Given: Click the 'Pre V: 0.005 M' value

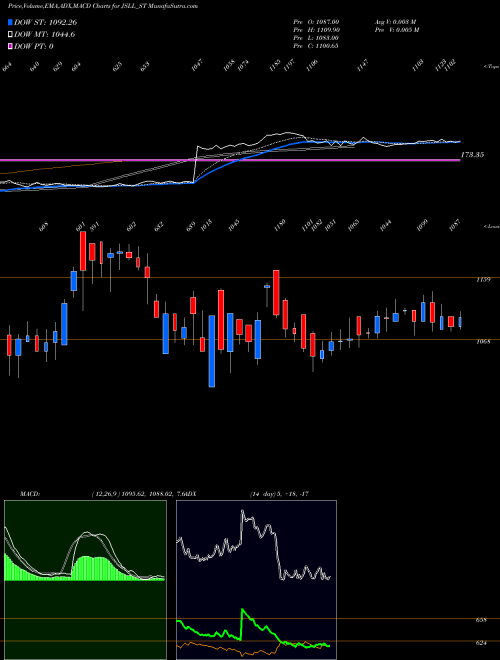Looking at the screenshot, I should point(398,29).
